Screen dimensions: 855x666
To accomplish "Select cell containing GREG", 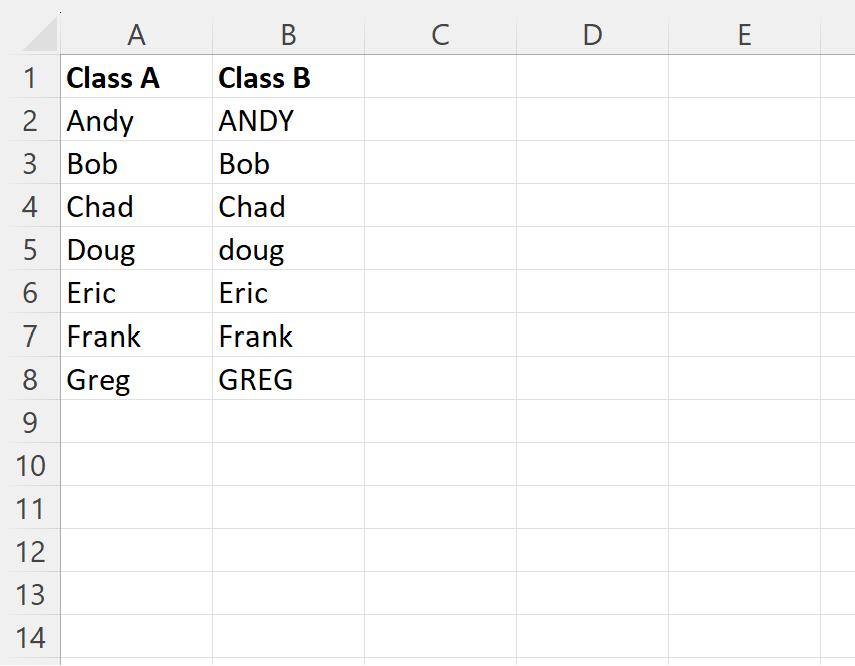I will click(x=288, y=379).
